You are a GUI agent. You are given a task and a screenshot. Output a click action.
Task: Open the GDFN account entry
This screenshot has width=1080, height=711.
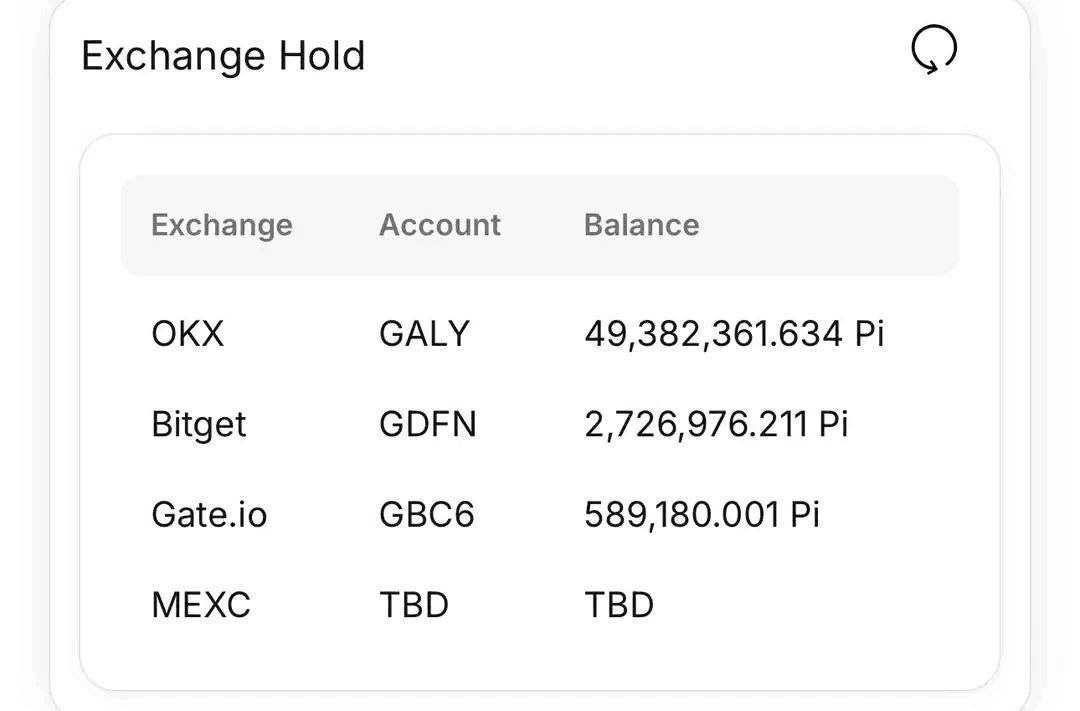428,424
